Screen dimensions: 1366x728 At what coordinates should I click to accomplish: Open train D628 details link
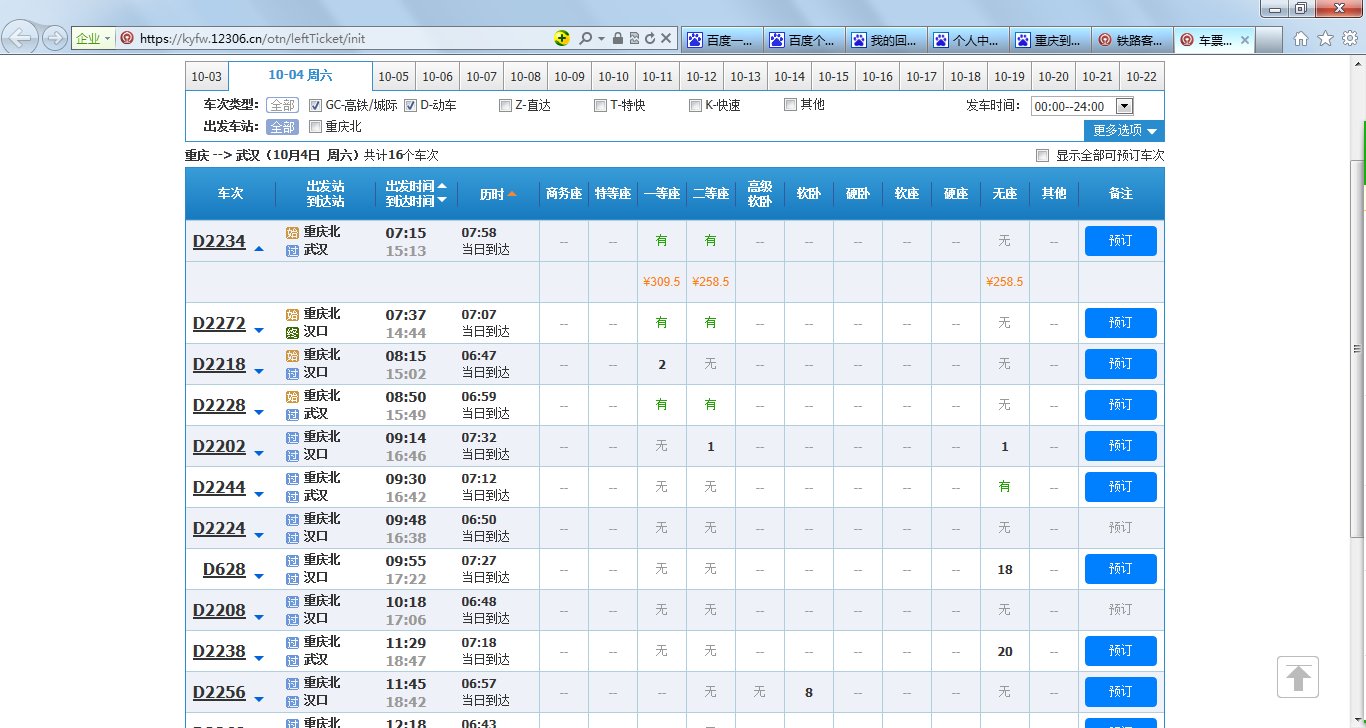(224, 569)
